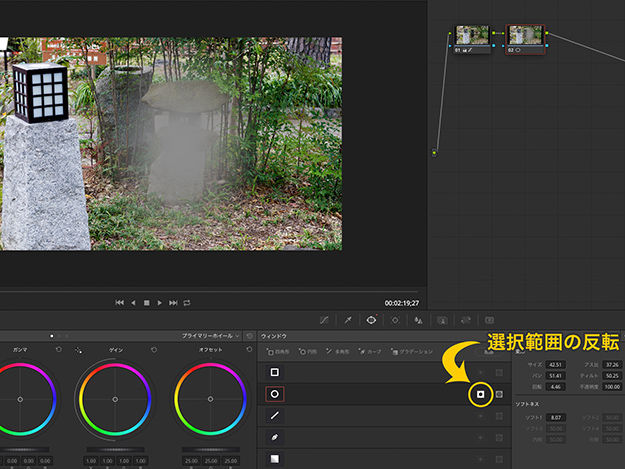Select node 02 thumbnail in node editor
Viewport: 625px width, 469px height.
click(x=525, y=37)
